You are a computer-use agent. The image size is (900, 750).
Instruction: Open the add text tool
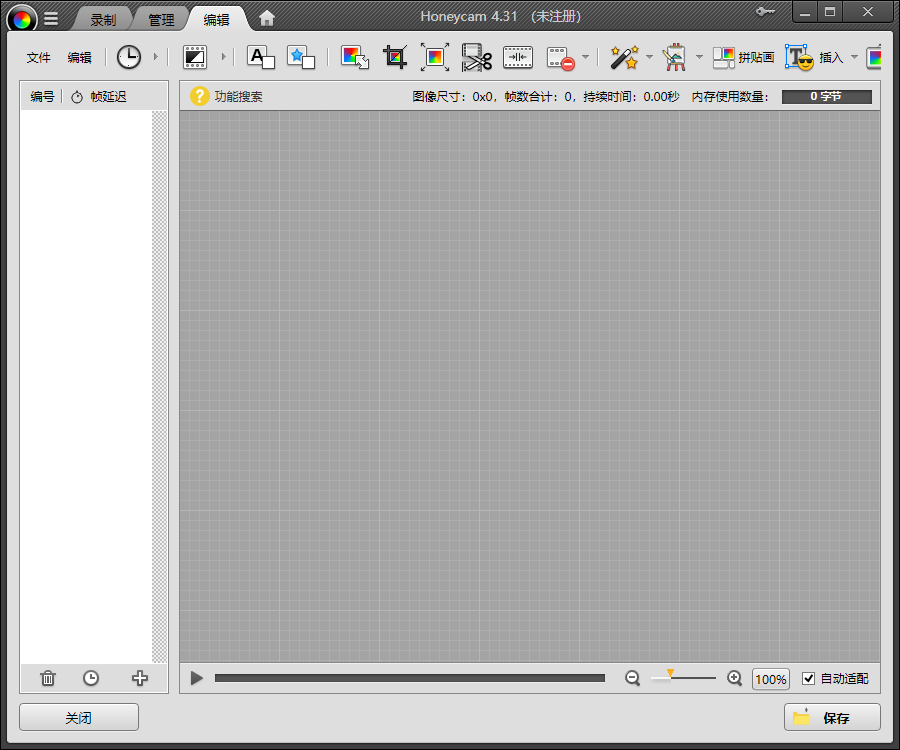(x=260, y=57)
